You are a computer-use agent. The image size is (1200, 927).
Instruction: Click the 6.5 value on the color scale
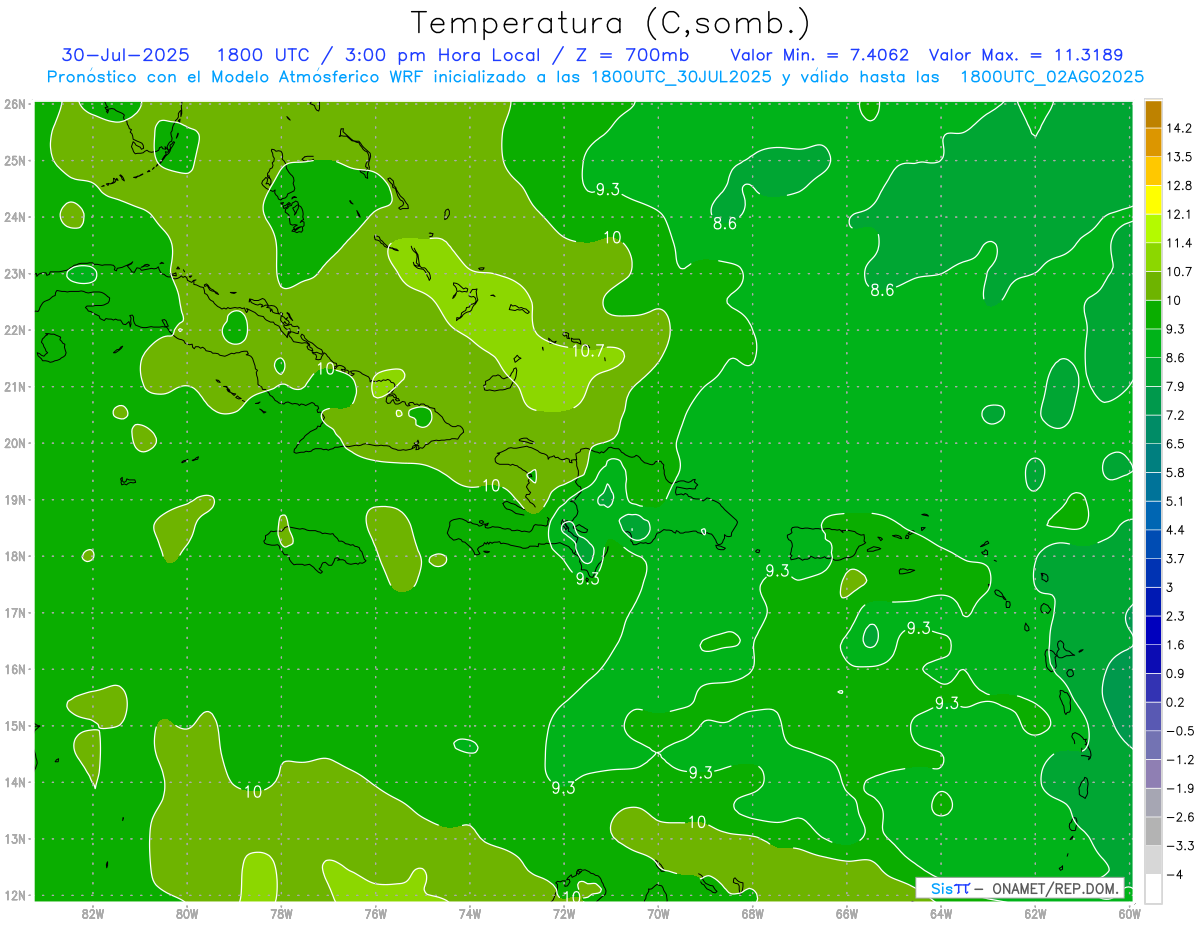coord(1175,444)
